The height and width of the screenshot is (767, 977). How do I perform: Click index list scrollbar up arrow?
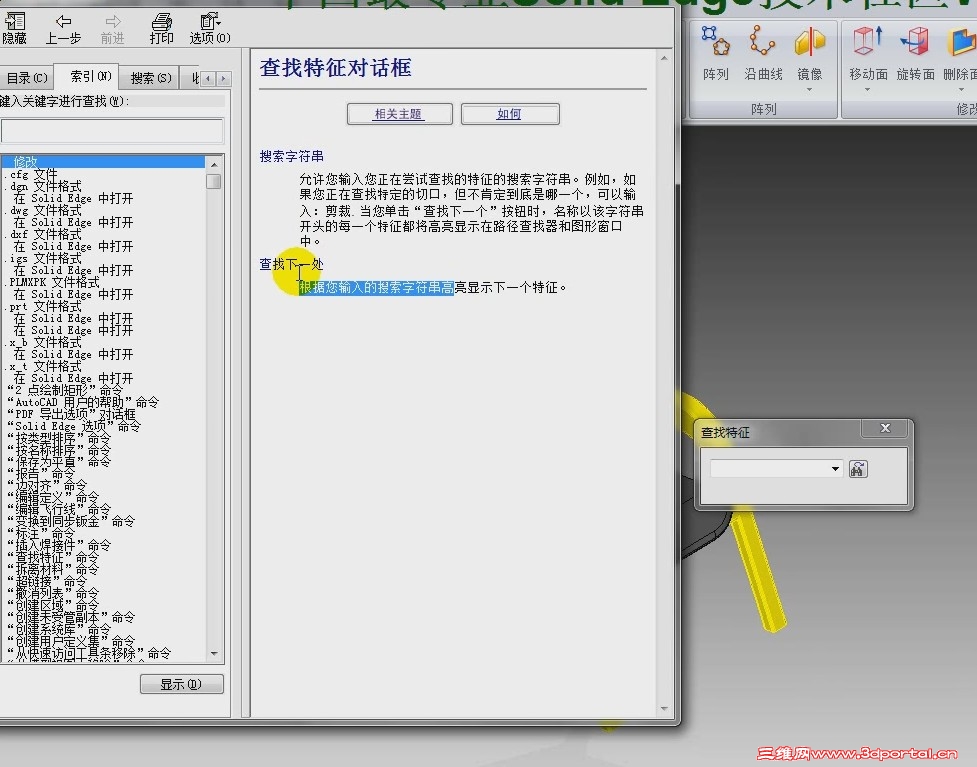tap(214, 164)
